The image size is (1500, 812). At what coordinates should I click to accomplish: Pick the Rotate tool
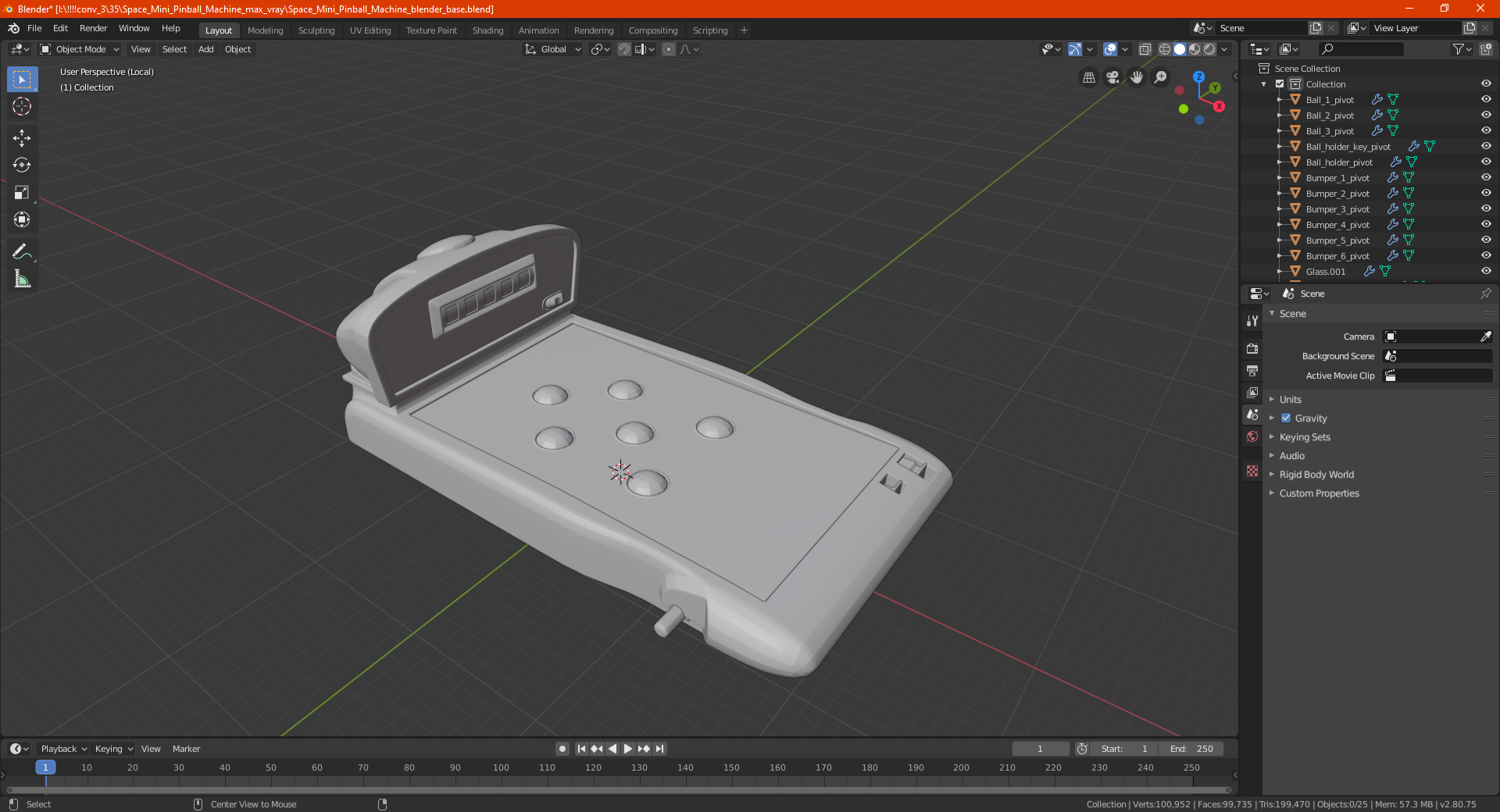click(22, 165)
